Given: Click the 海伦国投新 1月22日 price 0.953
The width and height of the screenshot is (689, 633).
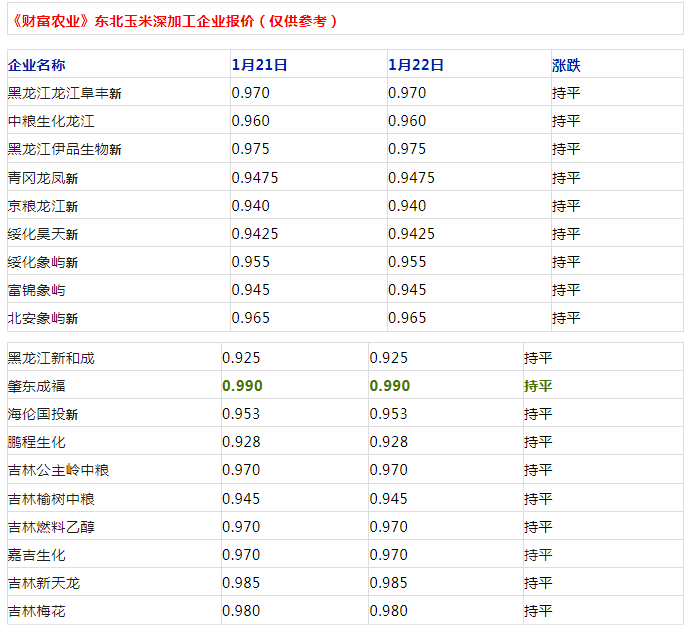Looking at the screenshot, I should coord(388,413).
